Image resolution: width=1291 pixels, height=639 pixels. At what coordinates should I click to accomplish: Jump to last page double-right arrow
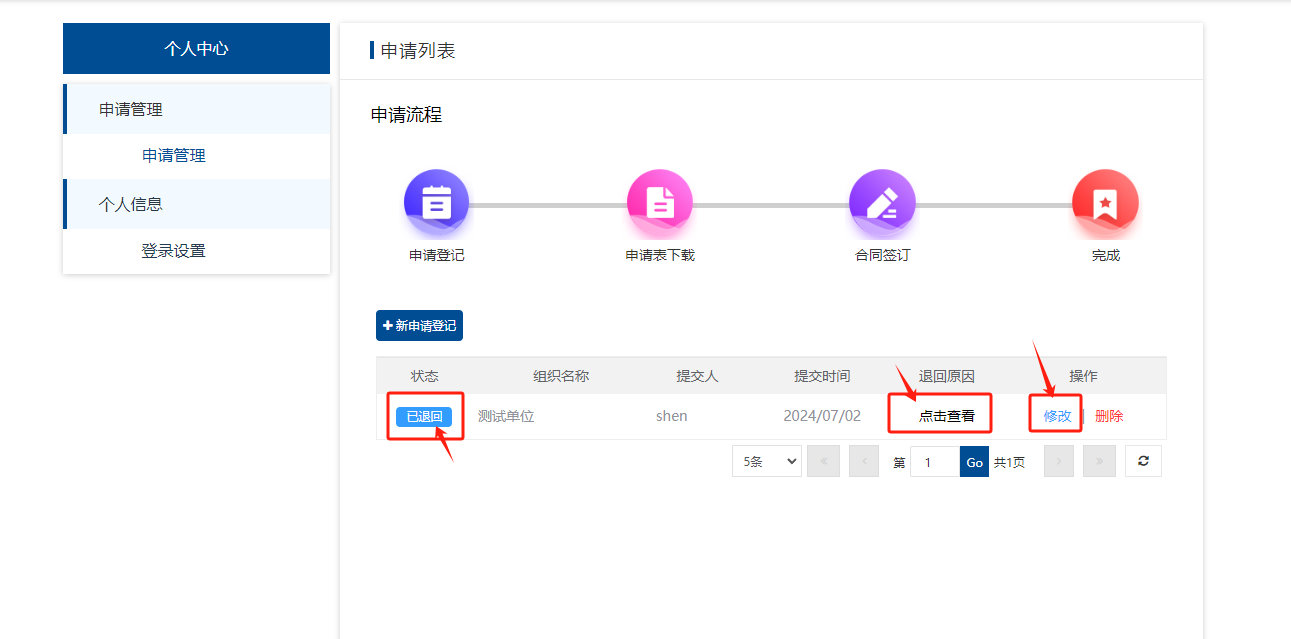(1099, 461)
